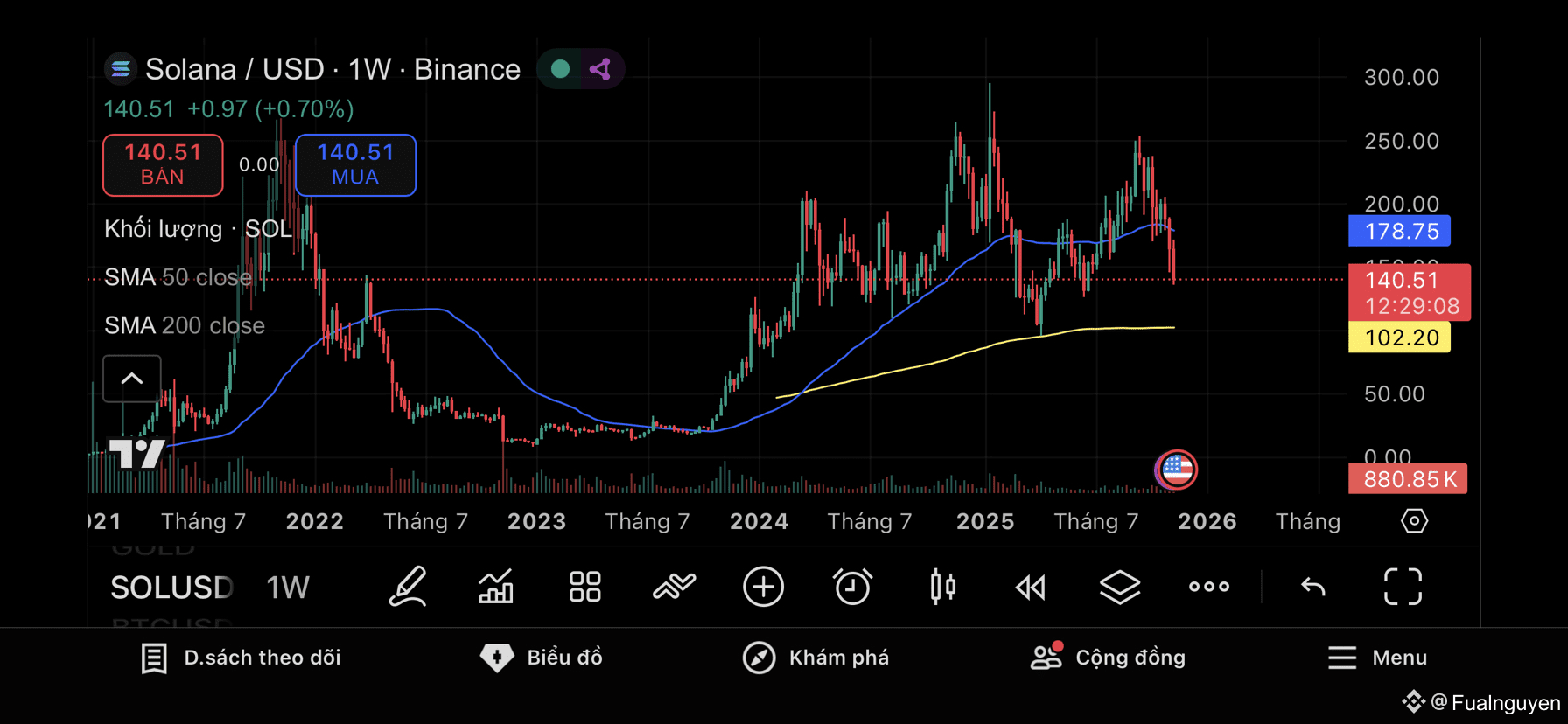
Task: Tap the 880.85 K volume label
Action: (x=1408, y=479)
